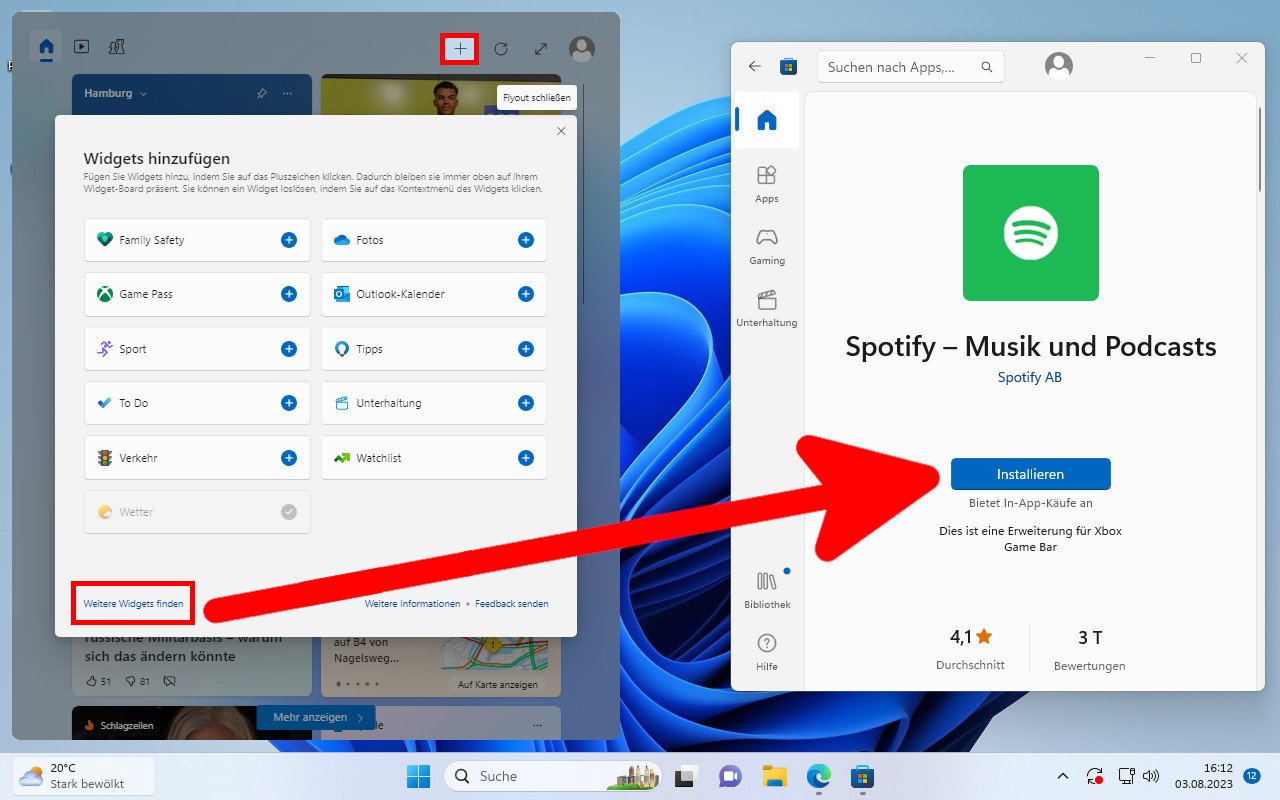Open the Teams Chat taskbar icon
Viewport: 1280px width, 800px height.
tap(730, 776)
